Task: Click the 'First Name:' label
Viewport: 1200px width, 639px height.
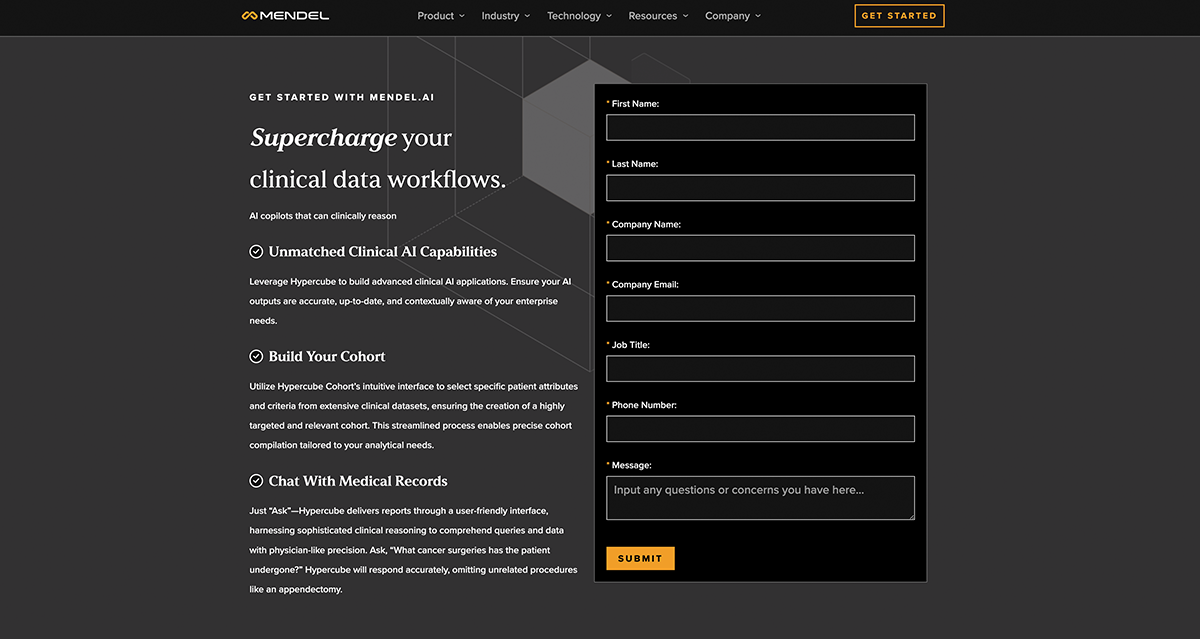Action: [635, 104]
